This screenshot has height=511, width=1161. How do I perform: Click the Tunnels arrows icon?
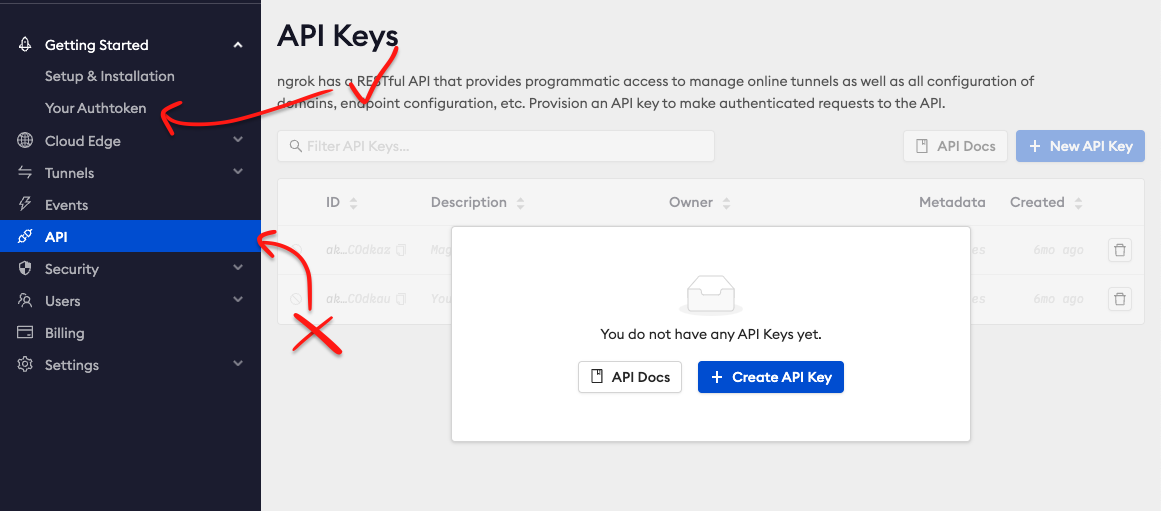[25, 173]
